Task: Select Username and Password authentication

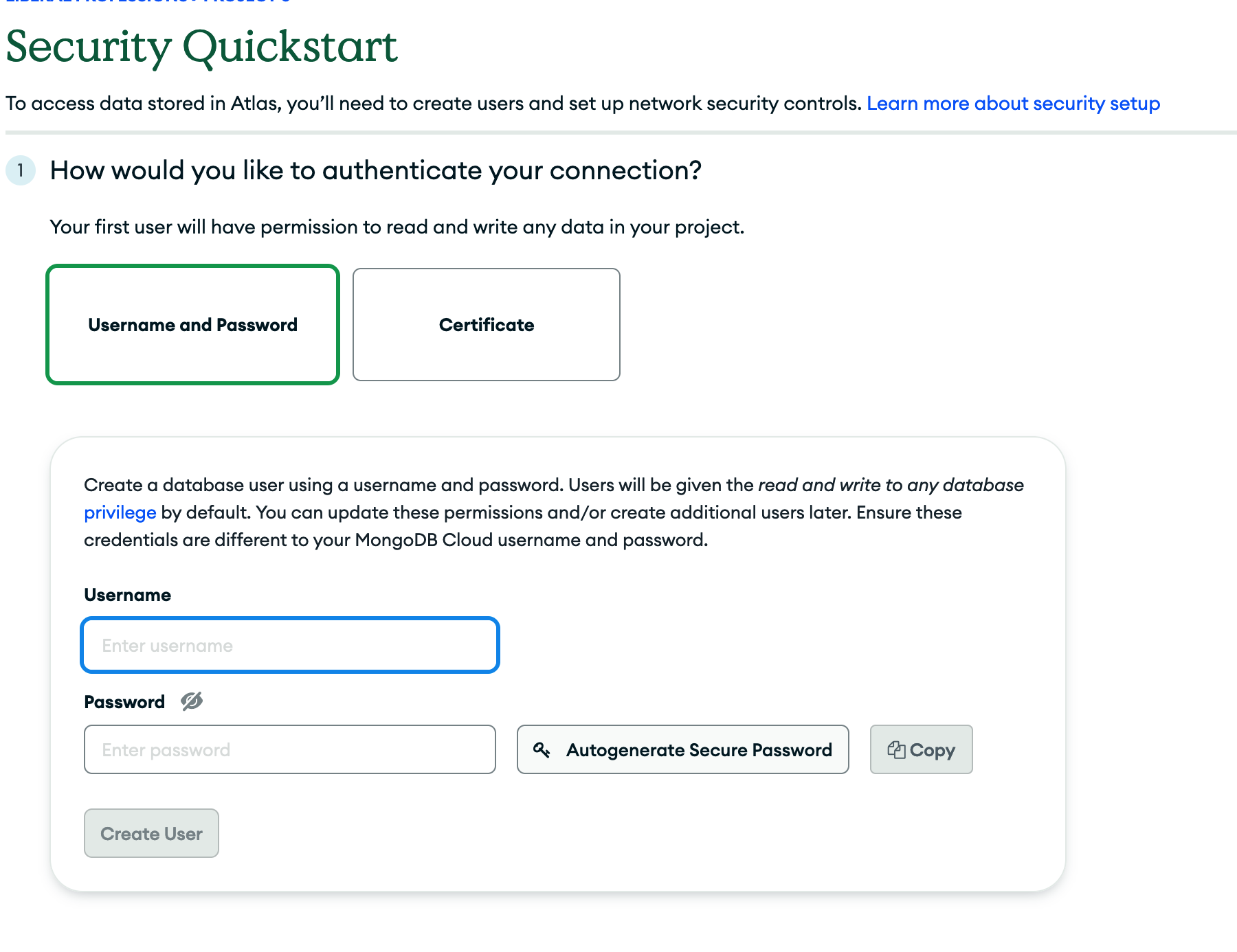Action: click(193, 324)
